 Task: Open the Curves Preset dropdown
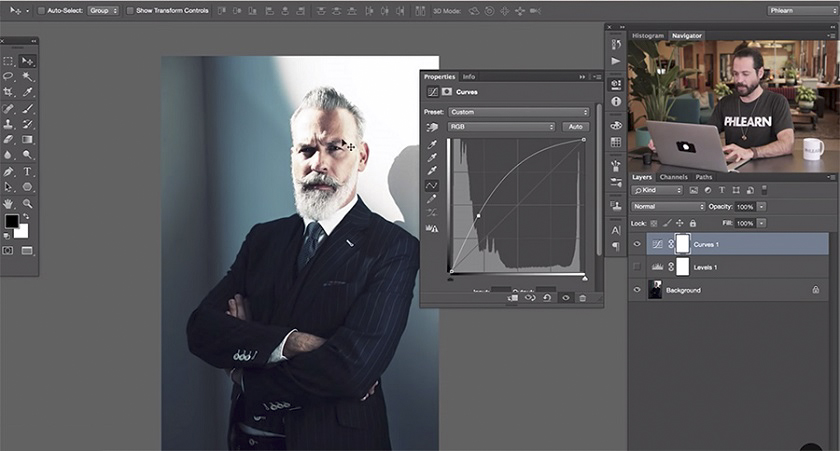pos(518,112)
